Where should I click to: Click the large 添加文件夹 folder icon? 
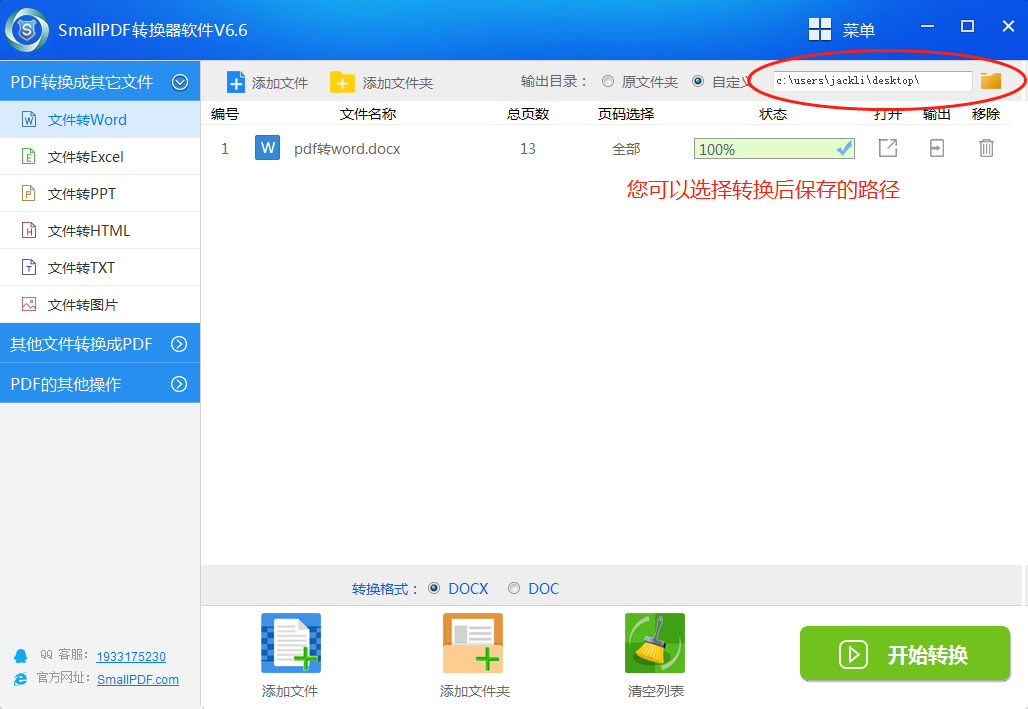(x=473, y=643)
